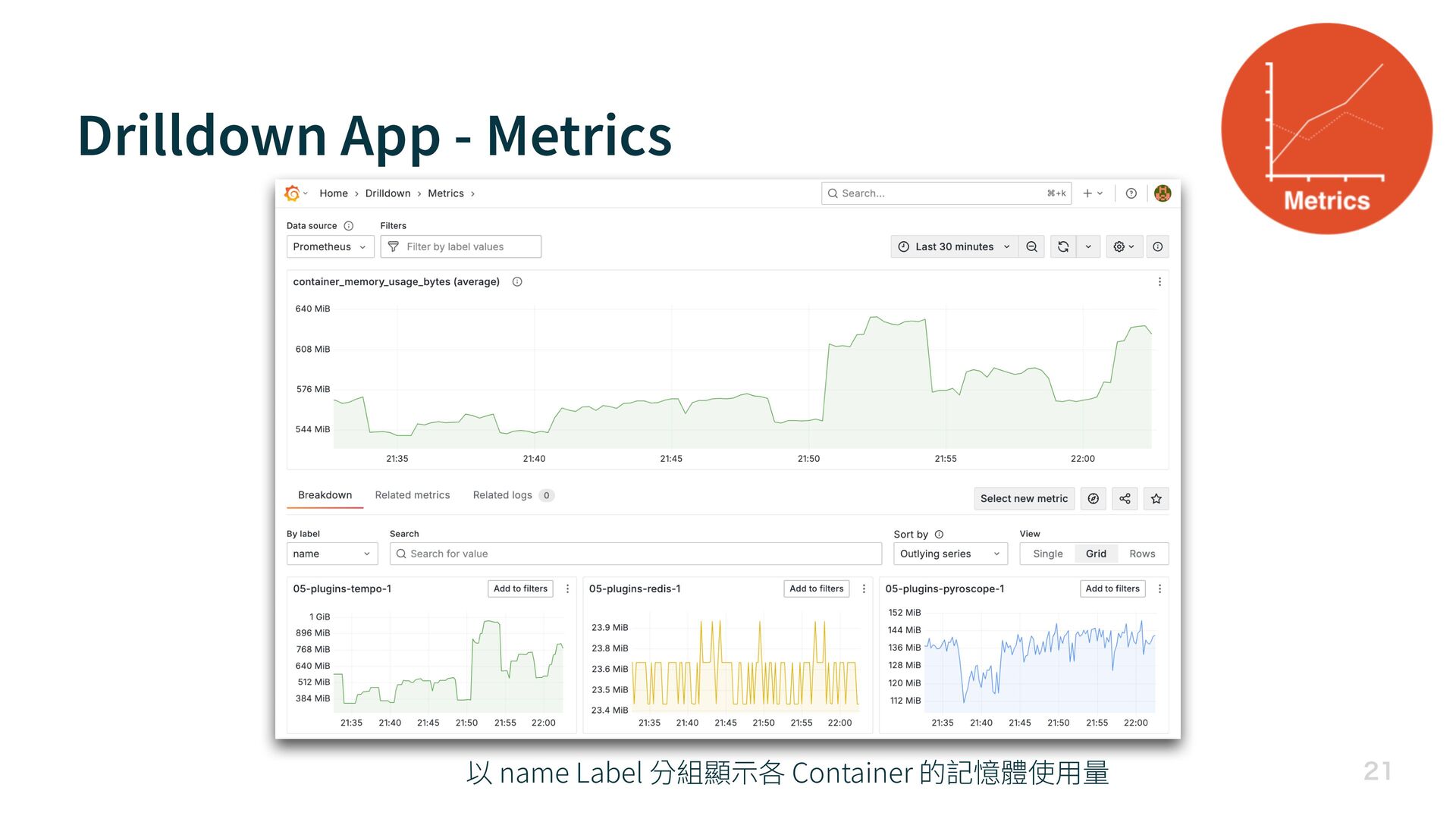Open the Outlying series sort dropdown
Viewport: 1456px width, 819px height.
(949, 554)
